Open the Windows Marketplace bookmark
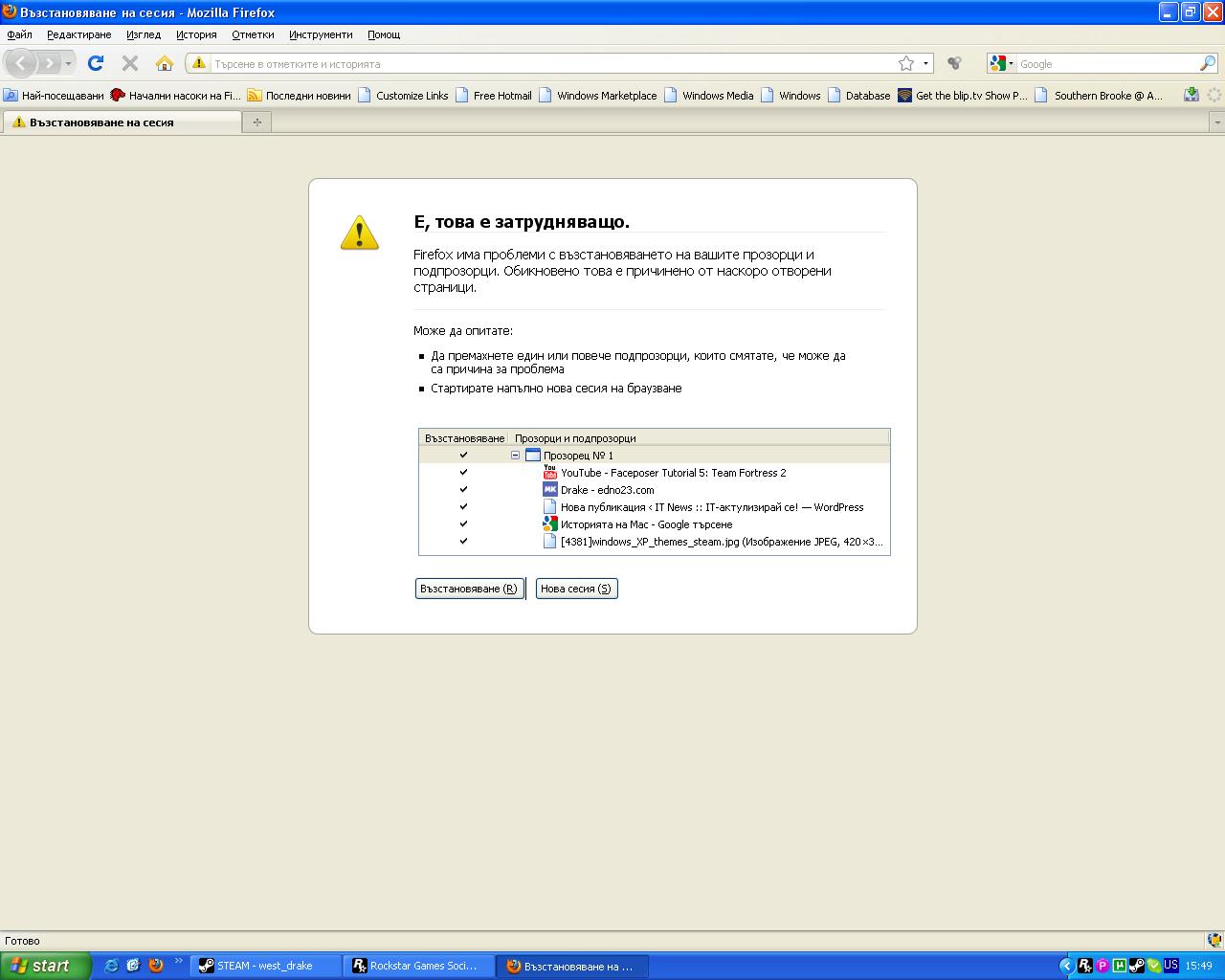The image size is (1225, 980). tap(597, 95)
